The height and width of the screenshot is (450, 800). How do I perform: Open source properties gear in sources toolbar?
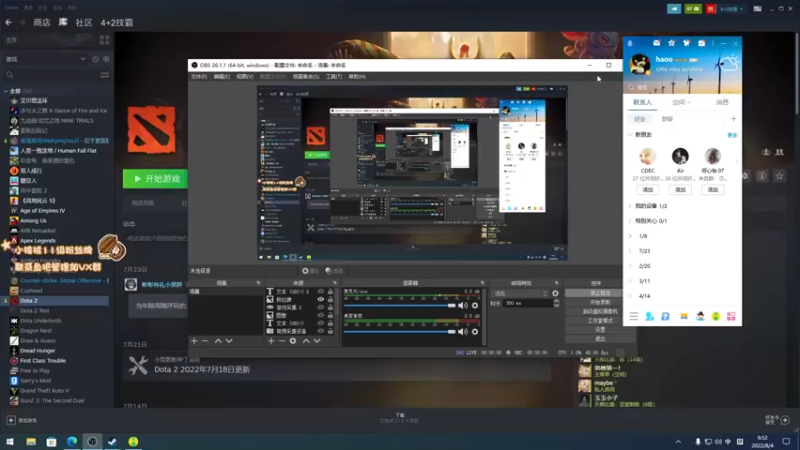(x=293, y=341)
